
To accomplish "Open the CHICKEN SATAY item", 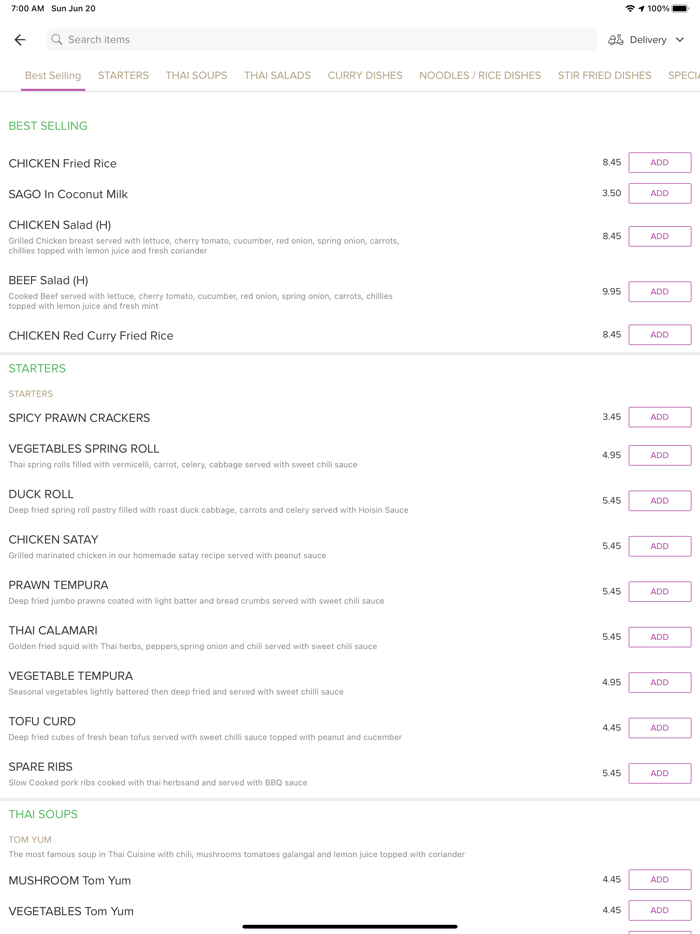I will (54, 540).
